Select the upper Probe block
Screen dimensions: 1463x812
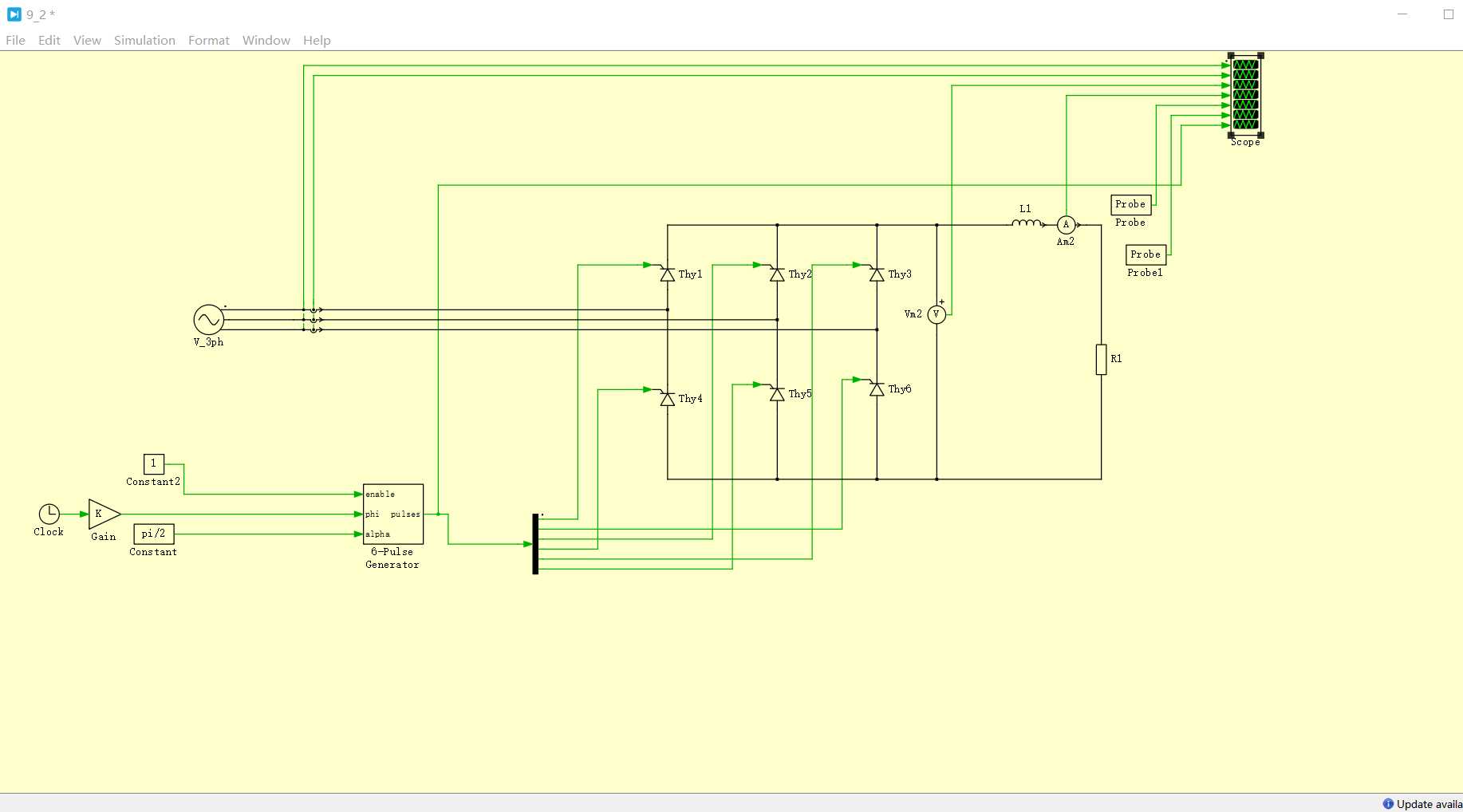click(1131, 205)
